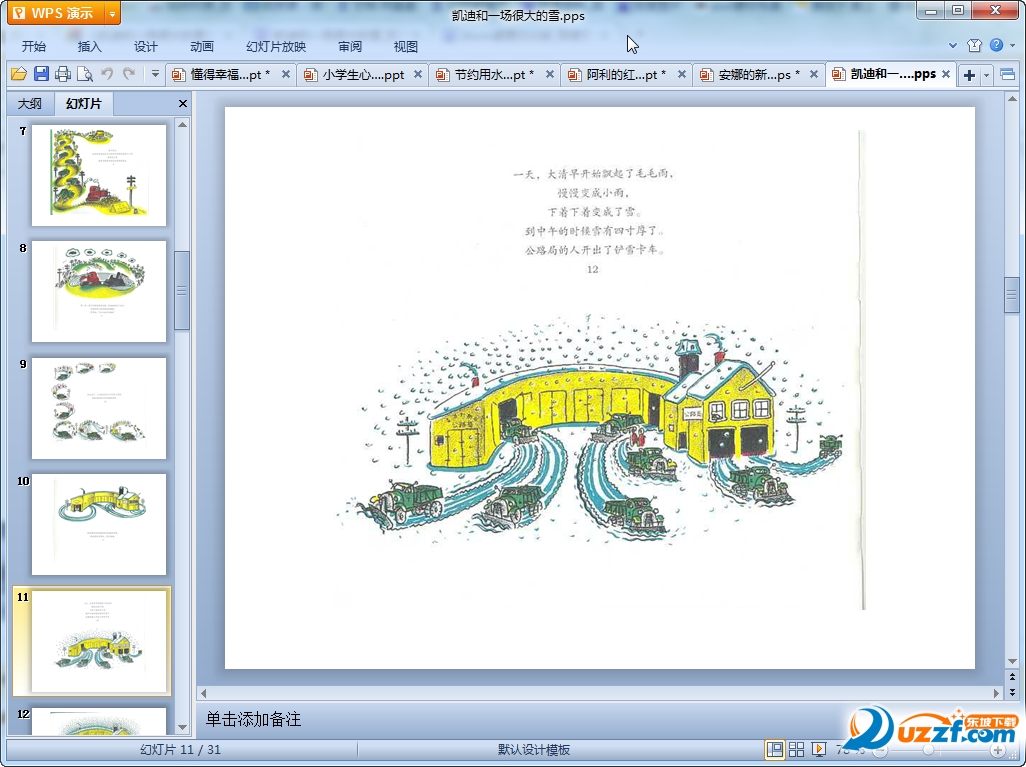Switch to the 节约用水 document tab
1026x767 pixels.
click(x=494, y=75)
